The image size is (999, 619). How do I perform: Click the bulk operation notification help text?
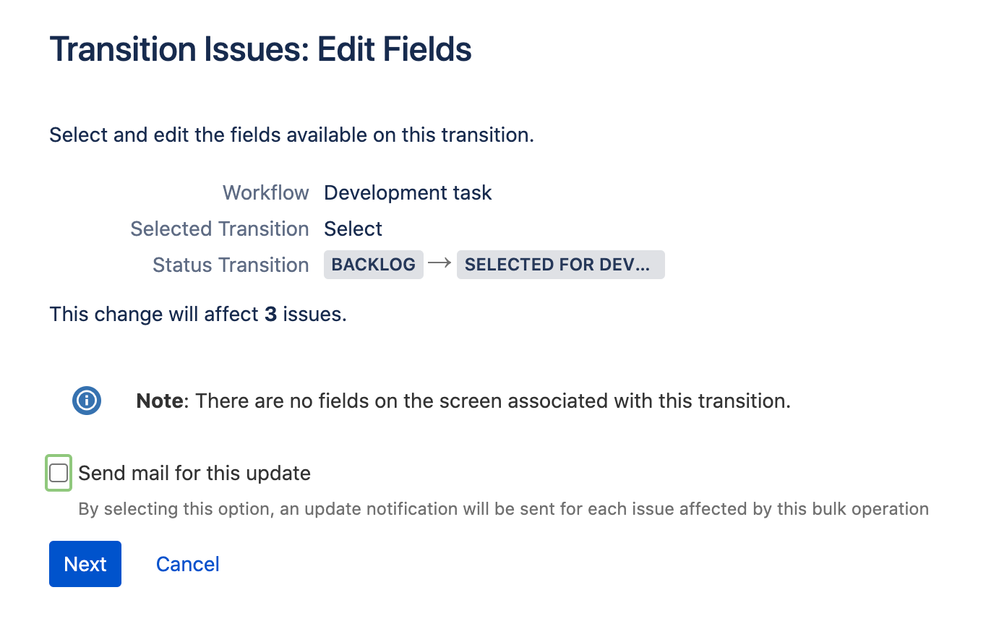pos(503,509)
